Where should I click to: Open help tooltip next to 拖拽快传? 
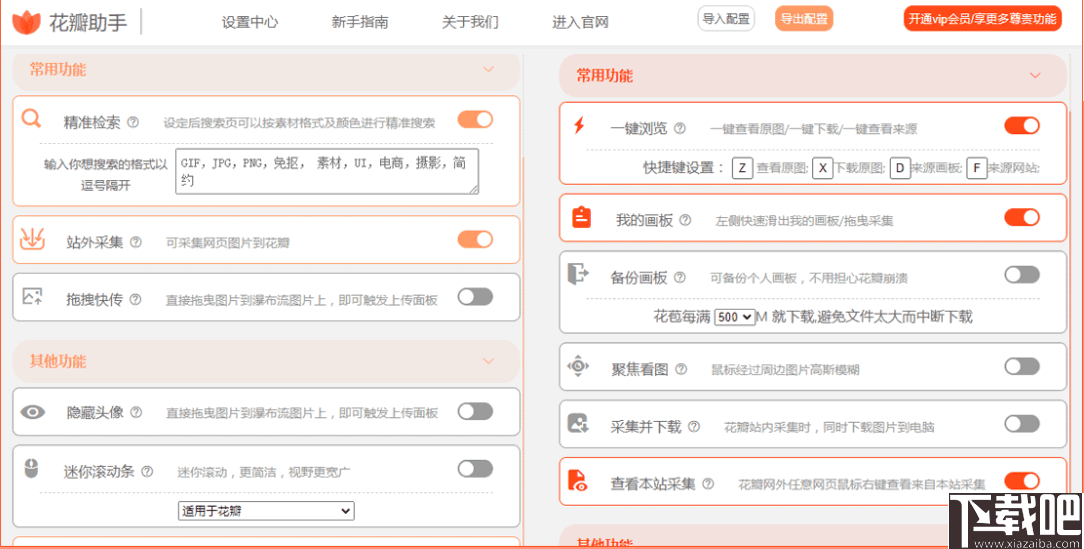tap(136, 299)
